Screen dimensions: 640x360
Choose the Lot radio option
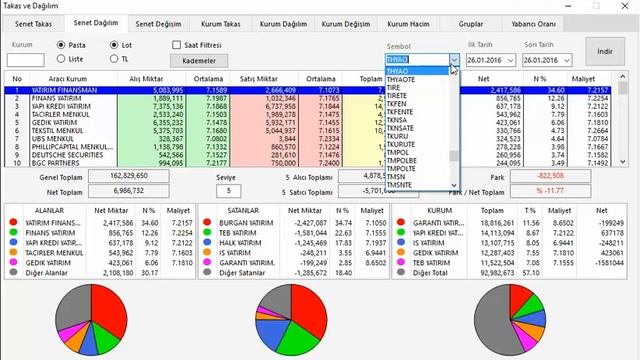click(x=114, y=45)
